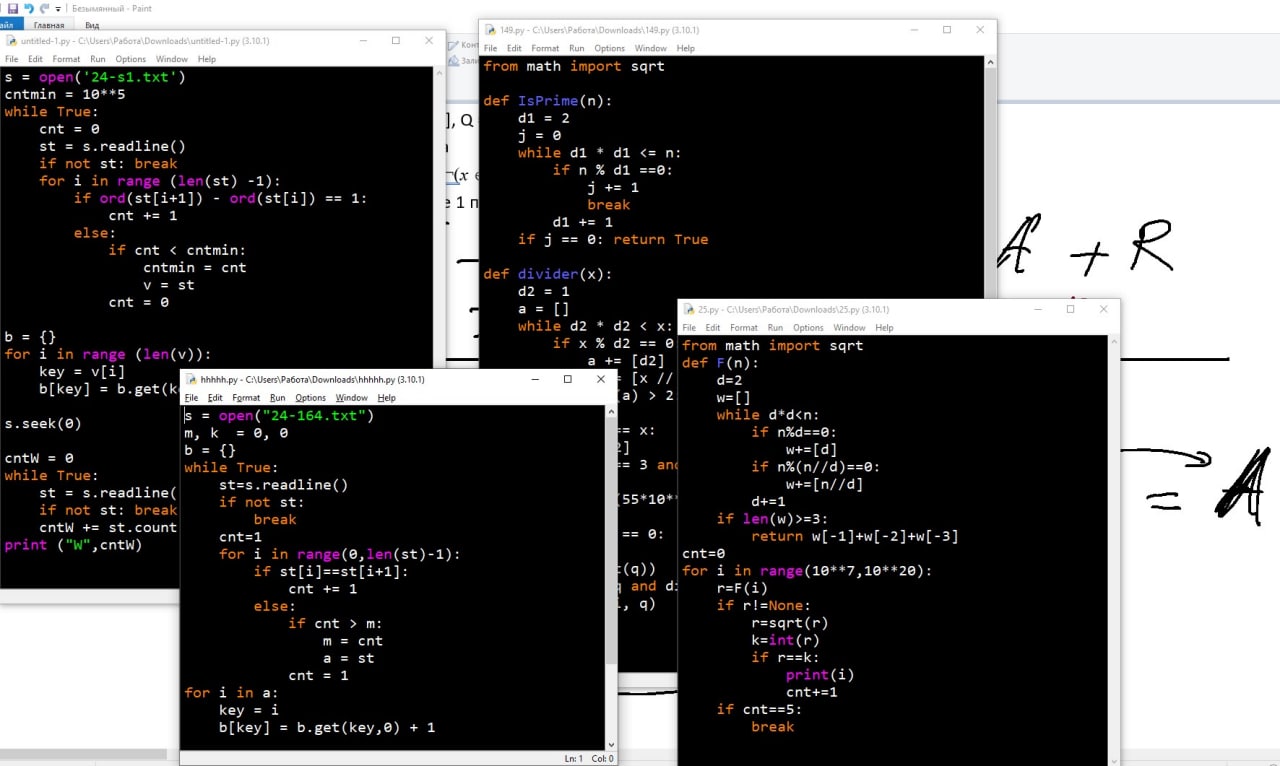Open the Run menu in the hhhhh.py window

[277, 398]
